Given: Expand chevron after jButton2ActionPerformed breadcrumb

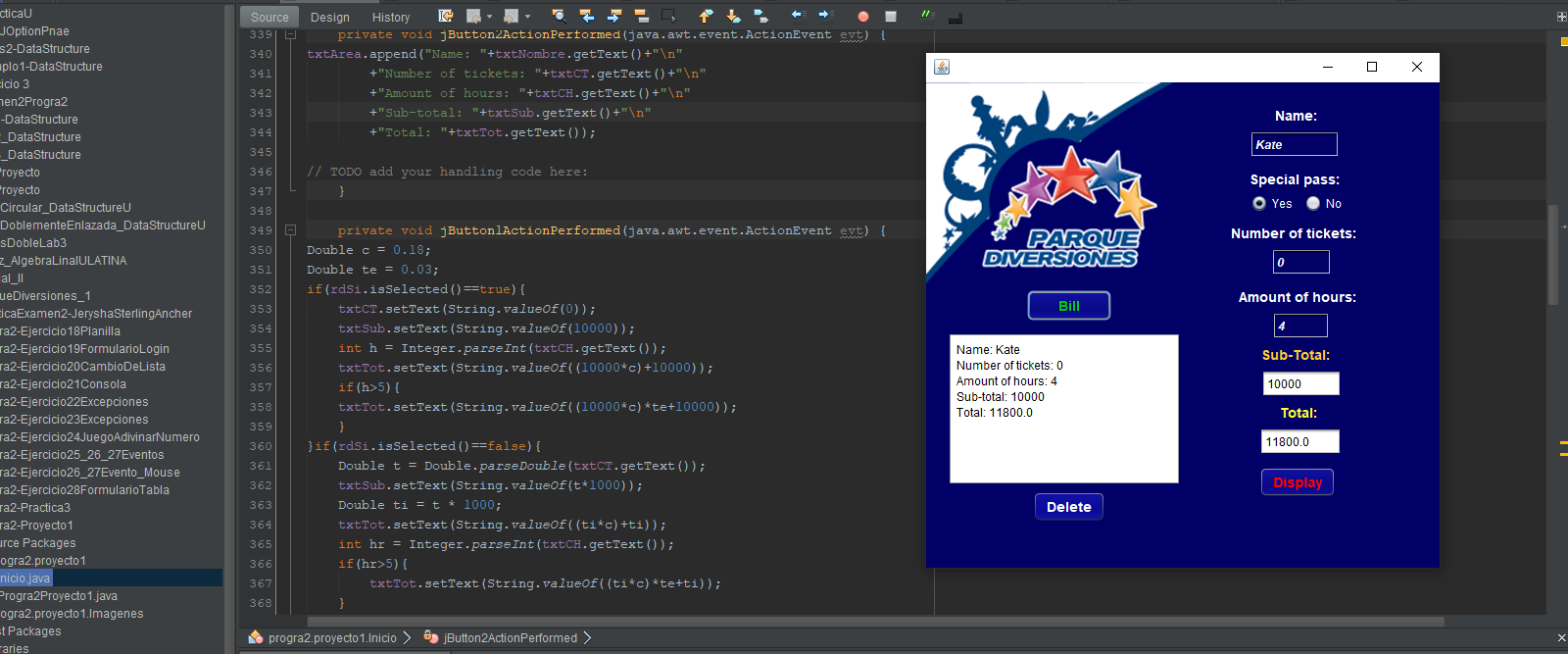Looking at the screenshot, I should [x=587, y=637].
